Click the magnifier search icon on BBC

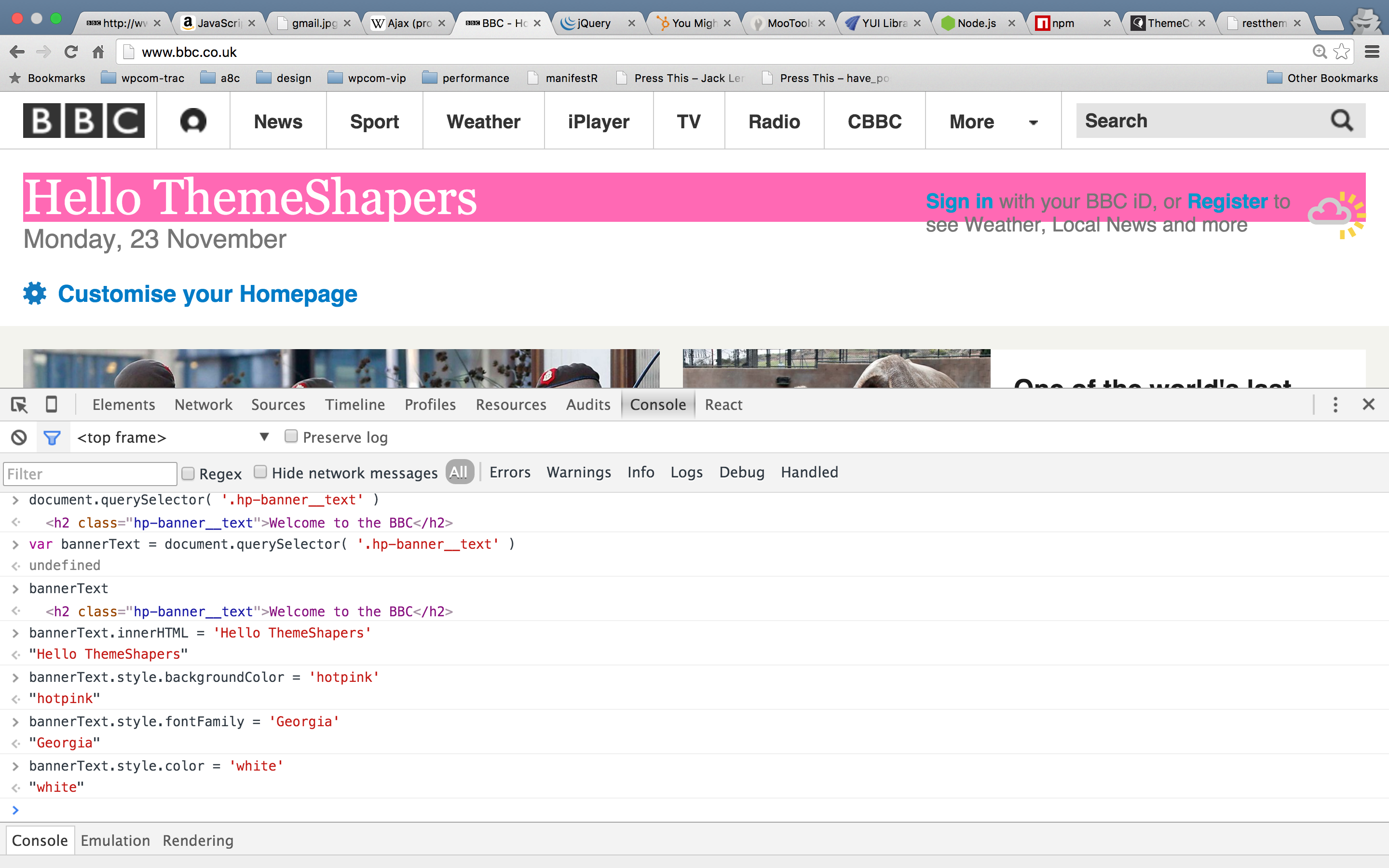[x=1341, y=121]
